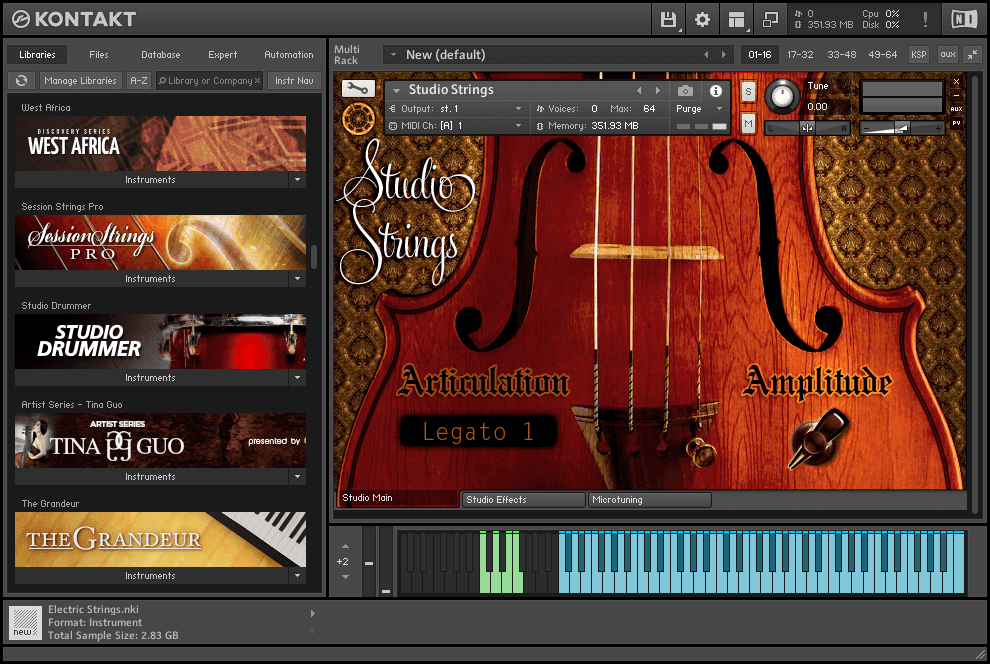Refresh the library browser list
This screenshot has height=664, width=990.
tap(21, 81)
